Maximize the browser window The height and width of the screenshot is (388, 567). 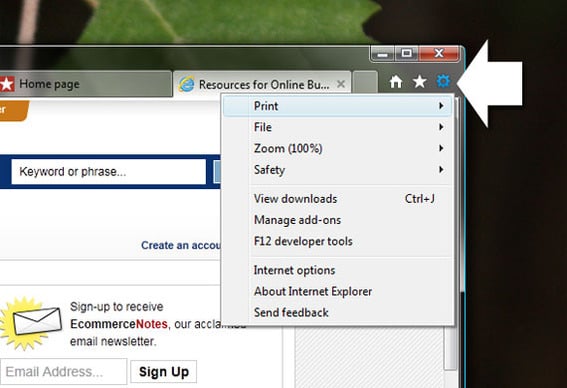coord(406,54)
